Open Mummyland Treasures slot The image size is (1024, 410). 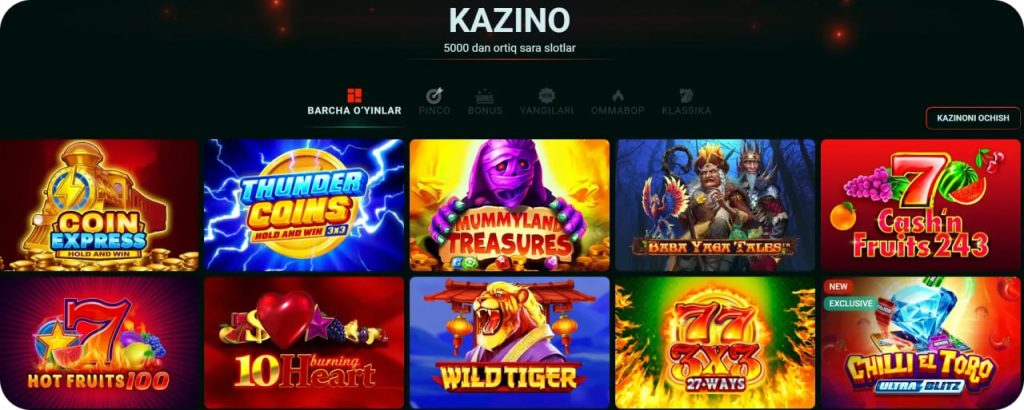509,205
